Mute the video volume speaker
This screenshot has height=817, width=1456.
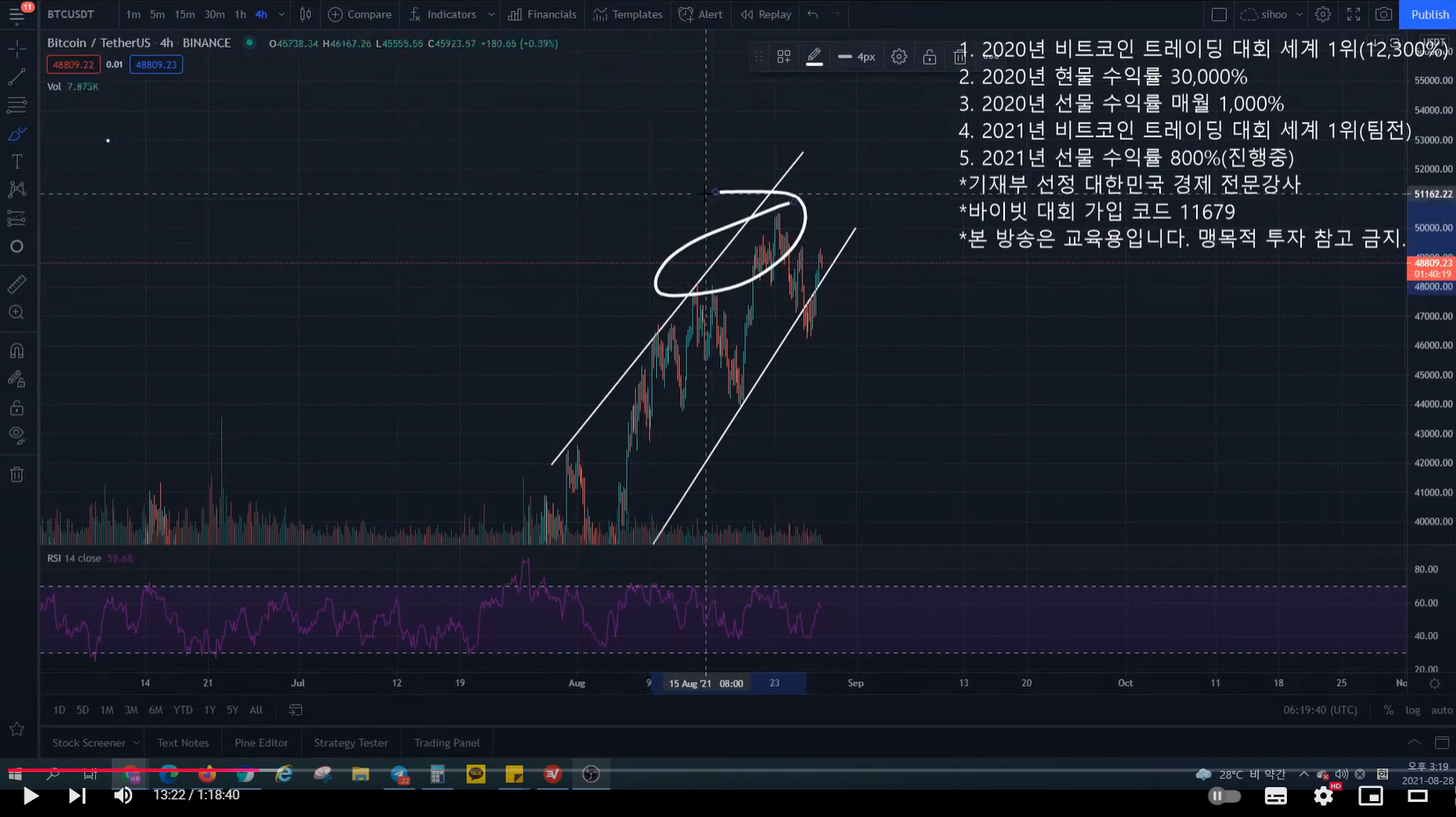(x=123, y=796)
